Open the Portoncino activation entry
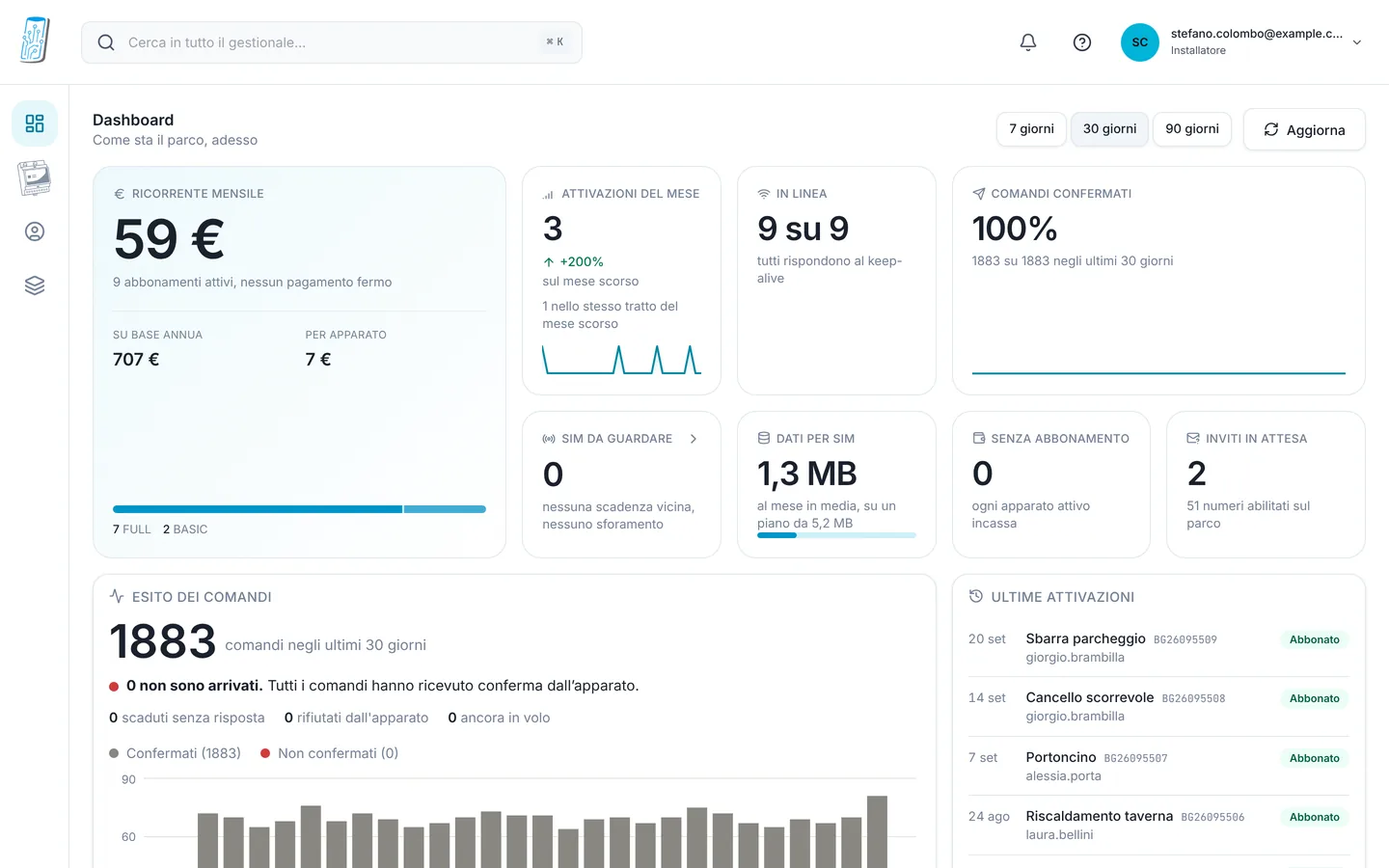This screenshot has width=1389, height=868. tap(1158, 766)
